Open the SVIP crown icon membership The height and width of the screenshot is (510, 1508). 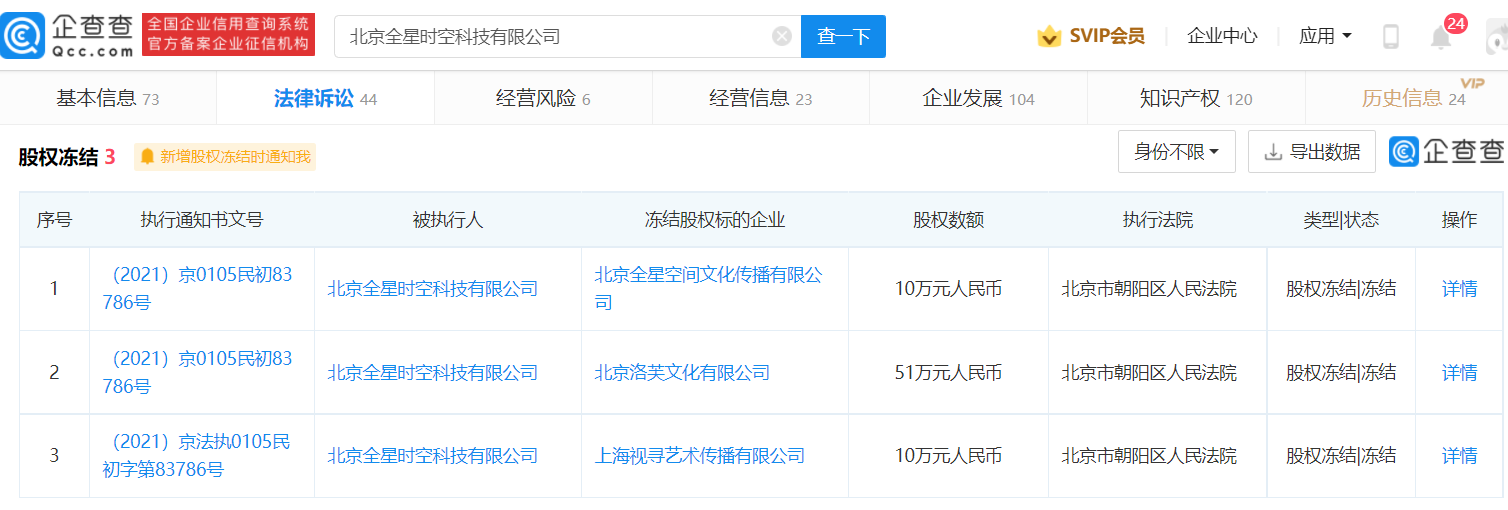[x=1048, y=36]
